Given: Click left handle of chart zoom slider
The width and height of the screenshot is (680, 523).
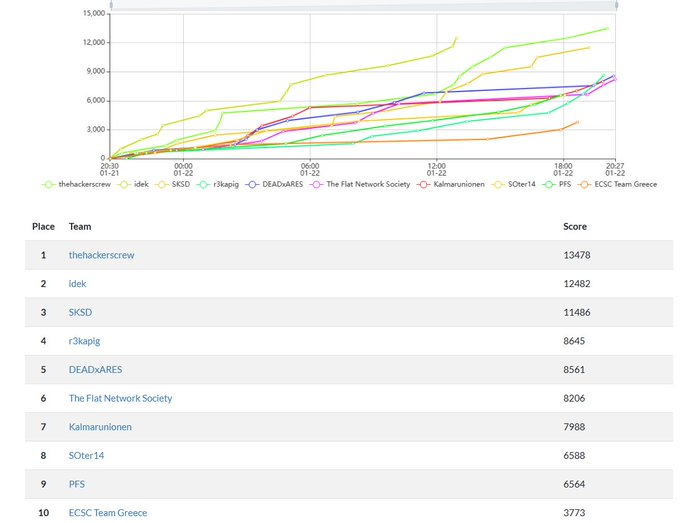Looking at the screenshot, I should pyautogui.click(x=110, y=5).
